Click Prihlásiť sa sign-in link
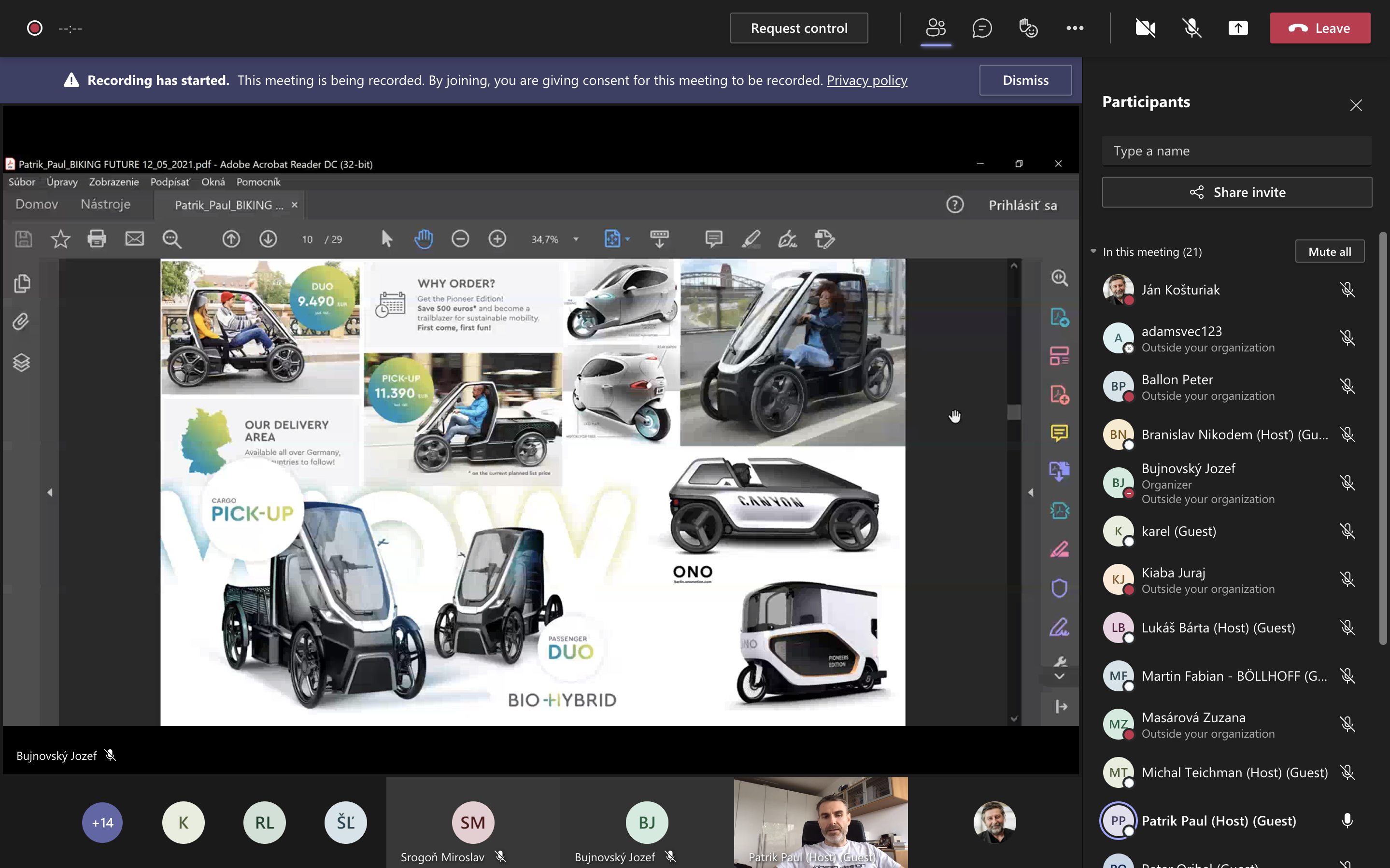 click(1022, 206)
